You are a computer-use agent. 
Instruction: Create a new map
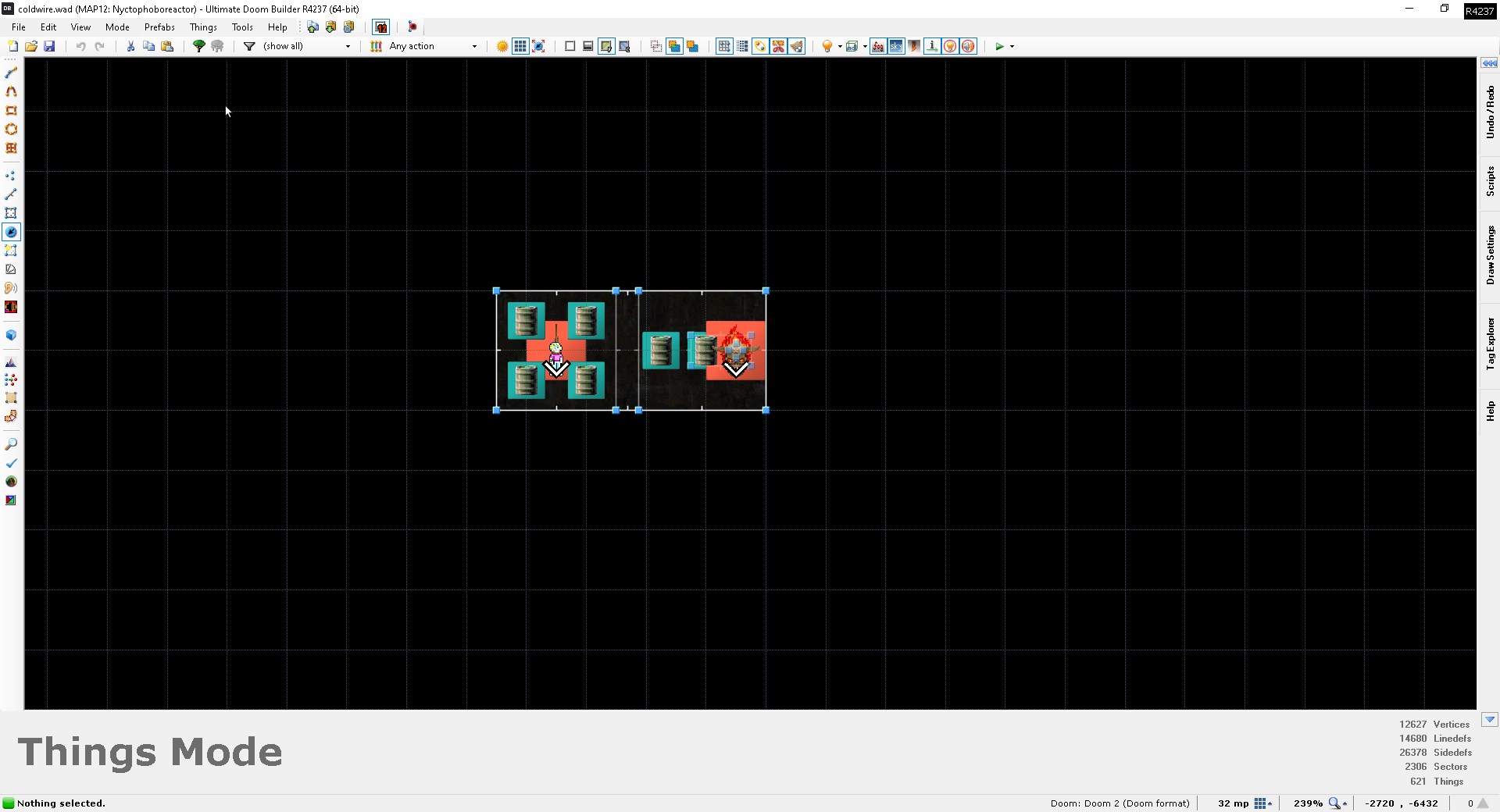13,46
